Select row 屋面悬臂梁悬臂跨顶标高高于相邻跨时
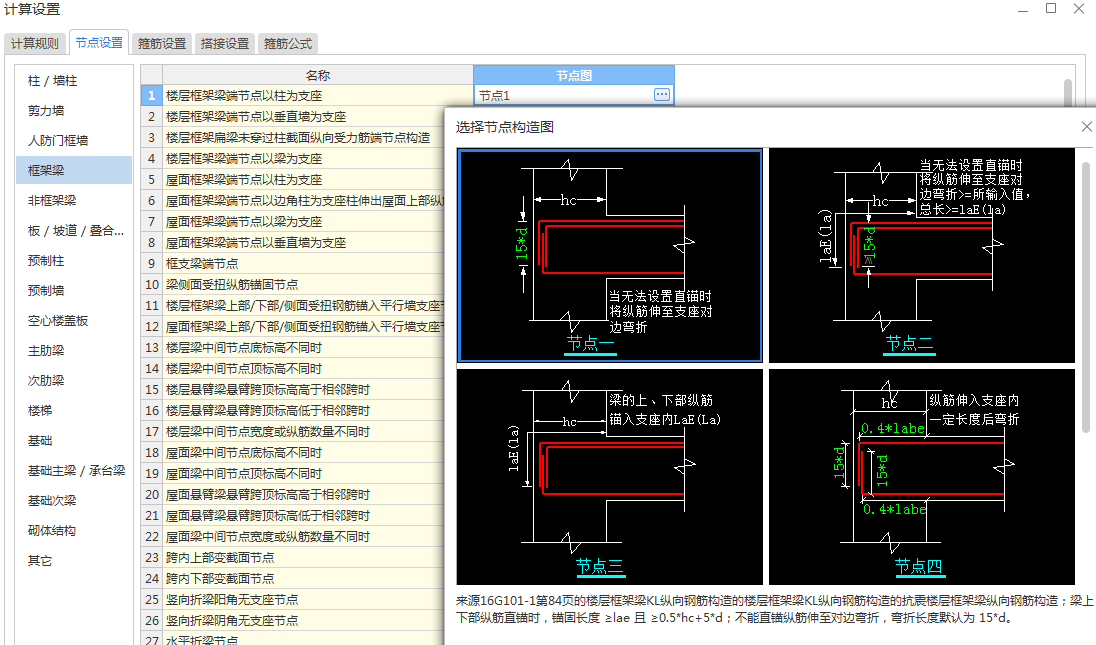This screenshot has height=645, width=1096. tap(303, 494)
